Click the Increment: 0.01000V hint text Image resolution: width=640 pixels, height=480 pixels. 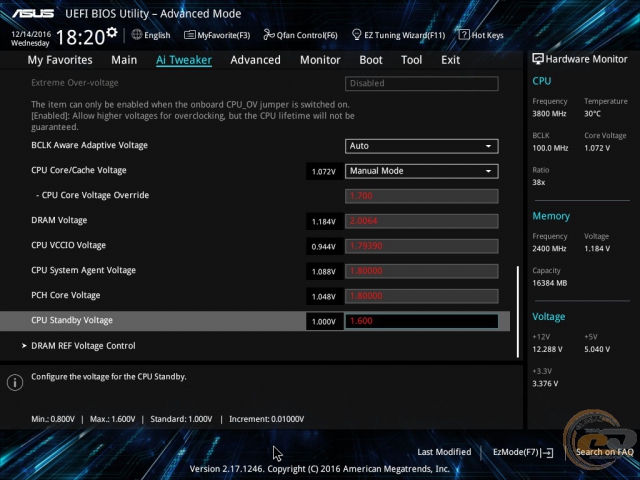267,419
